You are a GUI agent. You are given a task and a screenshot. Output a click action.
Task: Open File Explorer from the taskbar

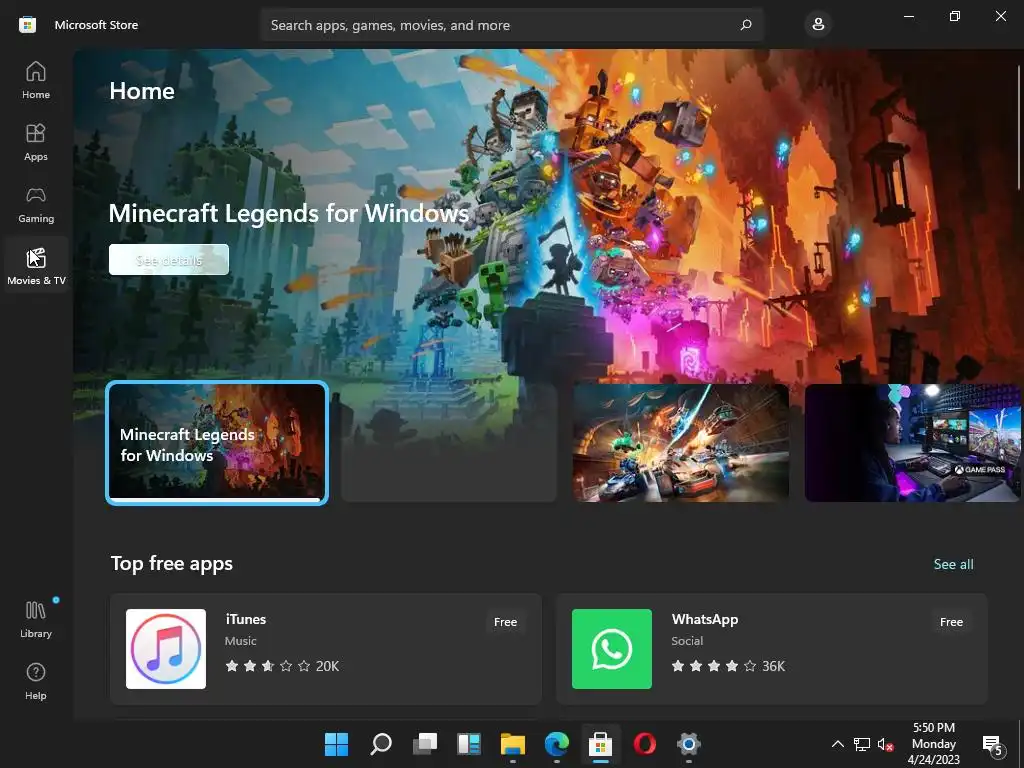[513, 744]
